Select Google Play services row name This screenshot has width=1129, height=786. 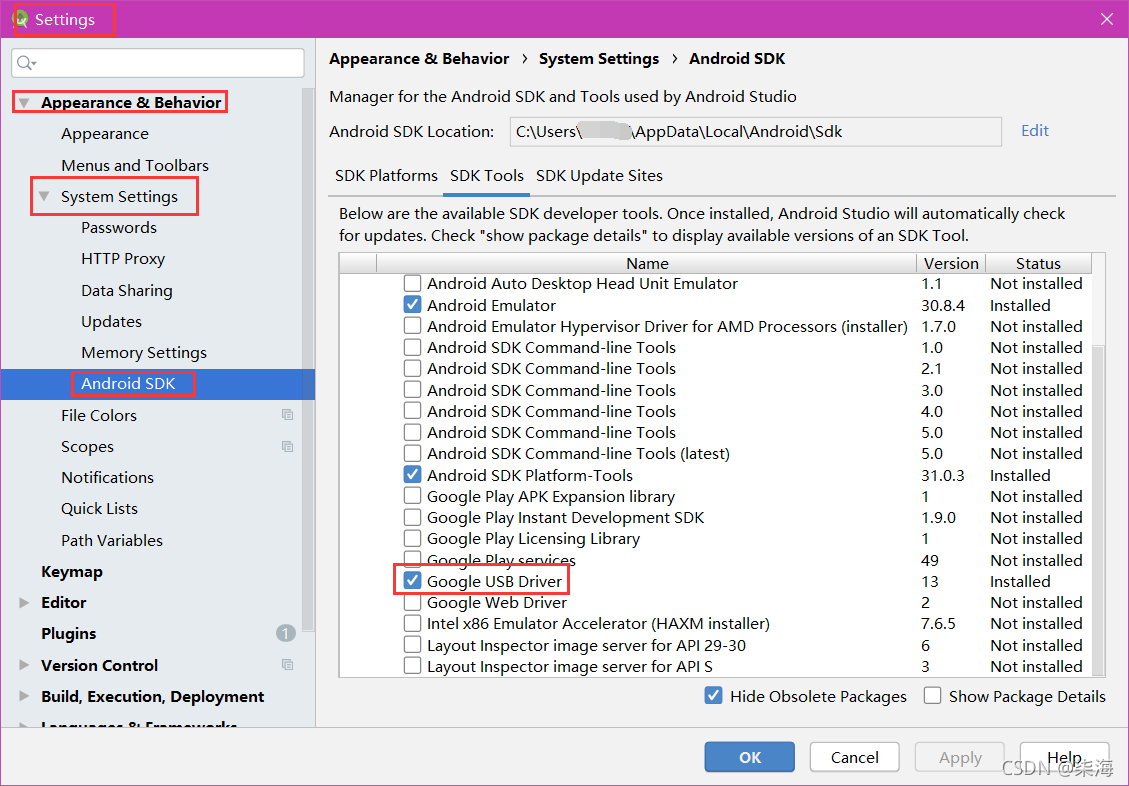point(501,560)
